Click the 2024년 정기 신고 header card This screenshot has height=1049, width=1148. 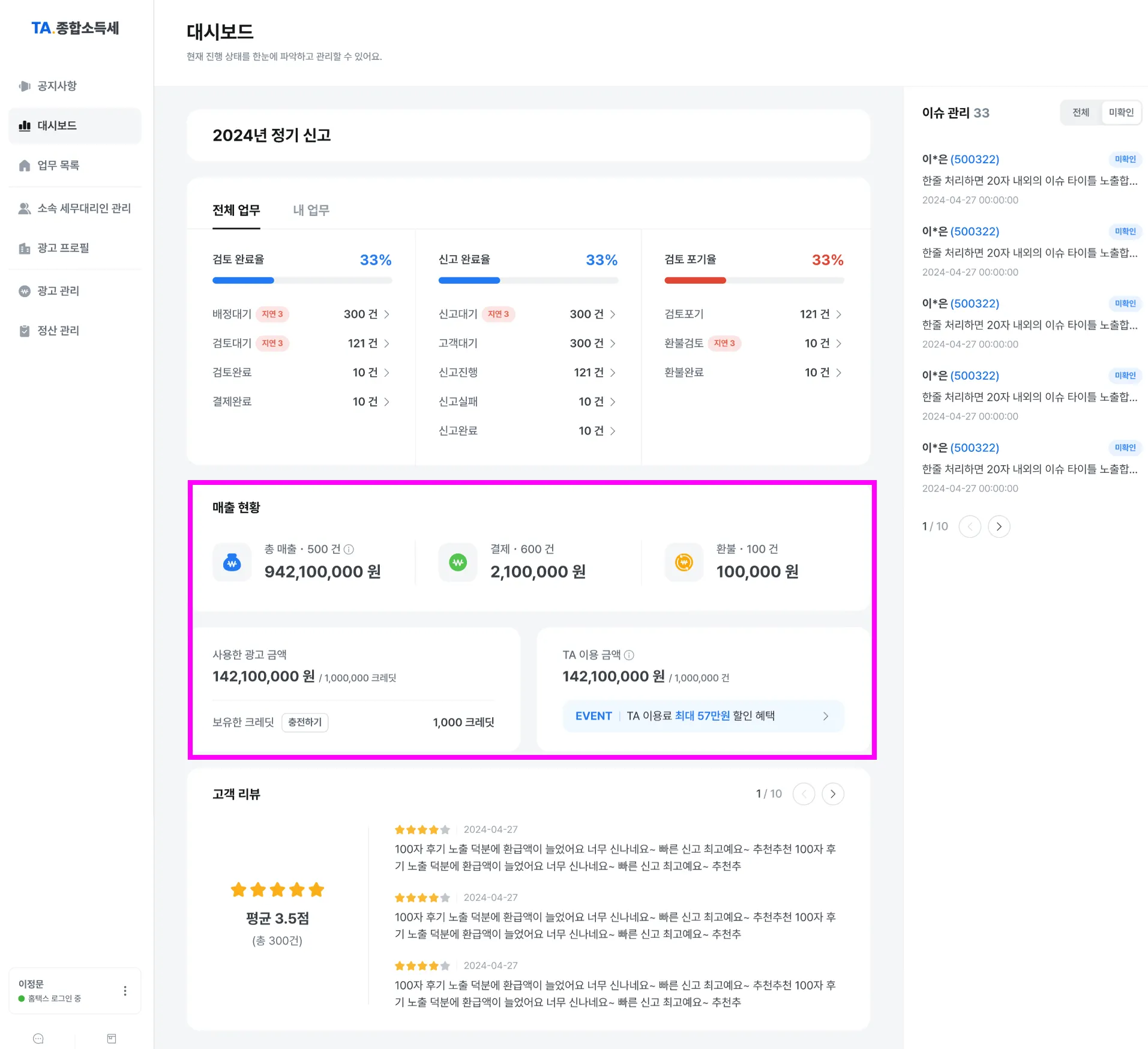pos(528,135)
